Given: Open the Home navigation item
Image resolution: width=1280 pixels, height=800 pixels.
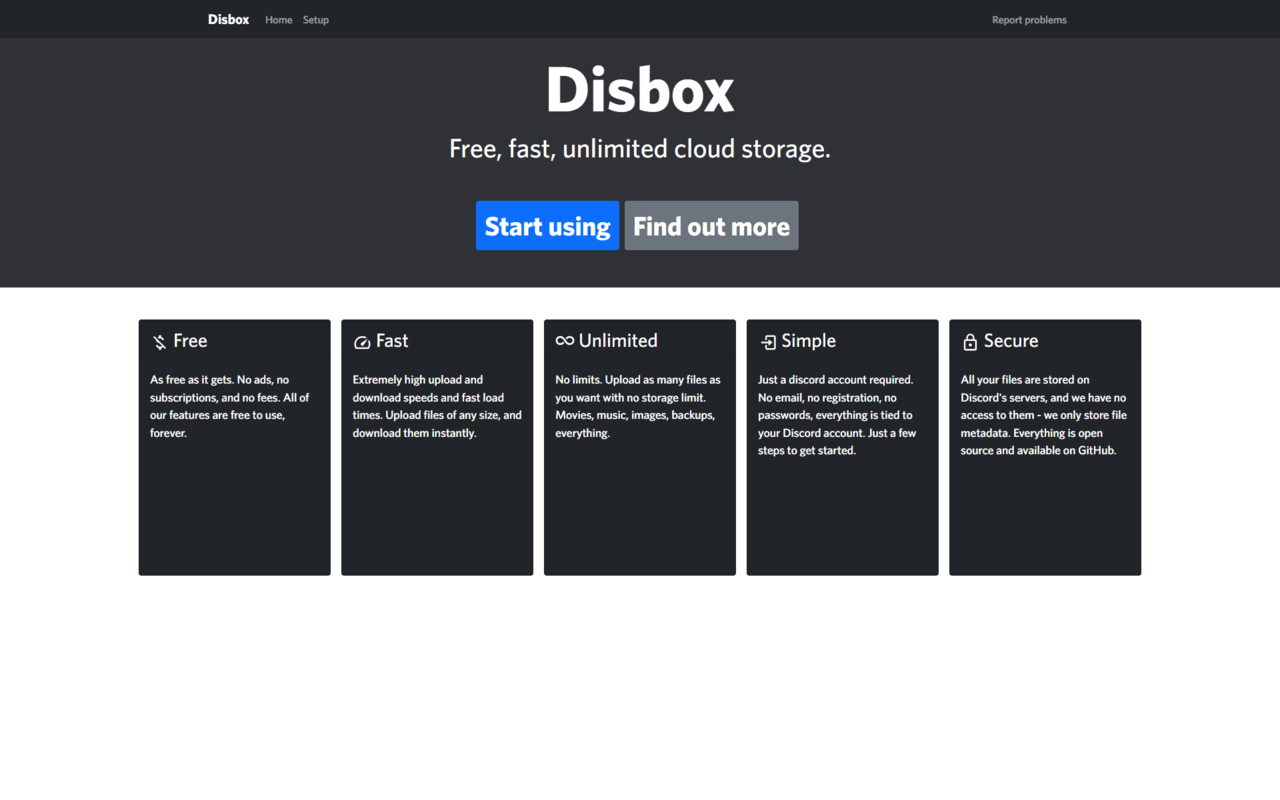Looking at the screenshot, I should click(x=278, y=19).
